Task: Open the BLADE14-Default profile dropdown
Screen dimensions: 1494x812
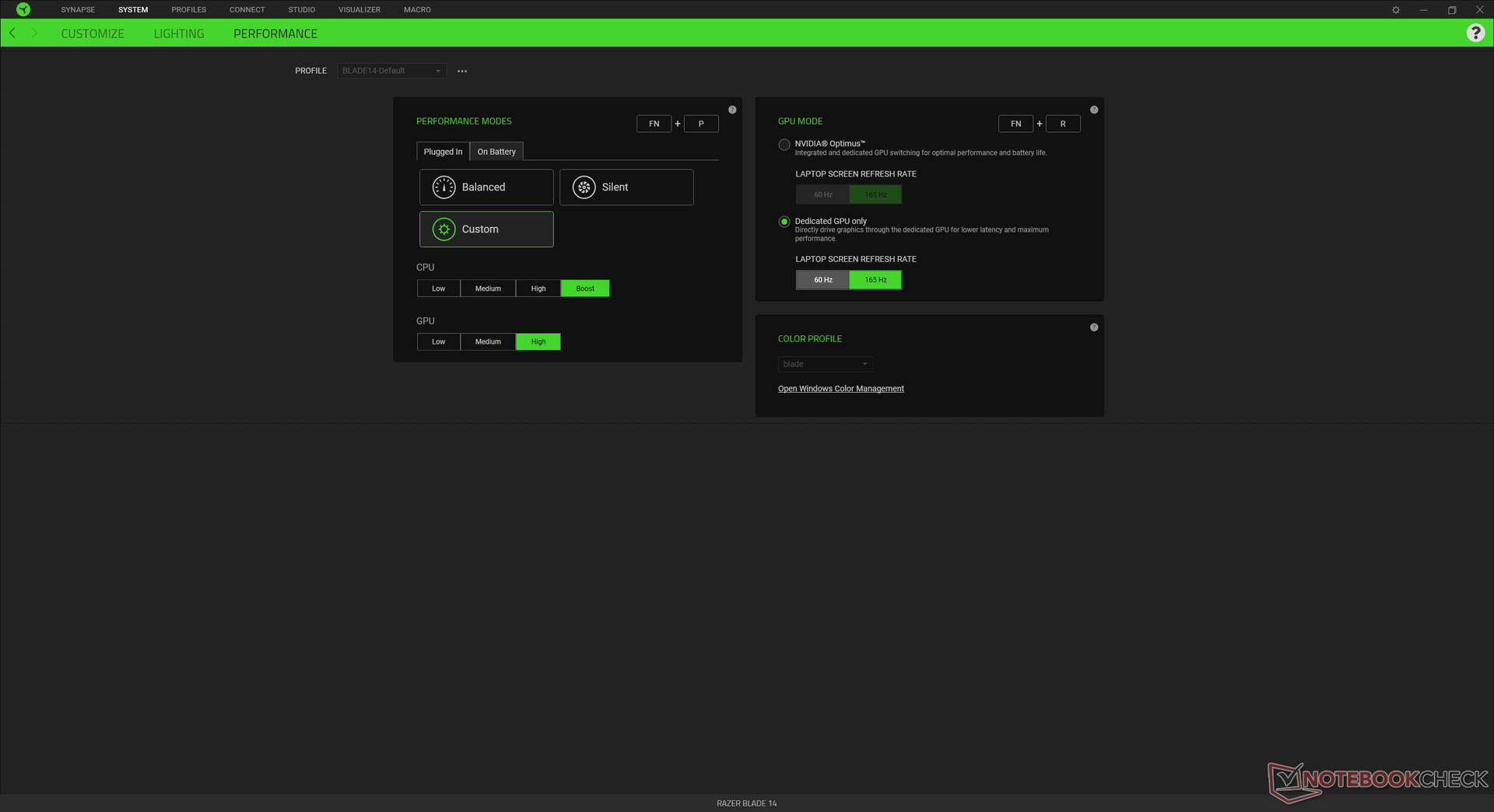Action: point(392,71)
